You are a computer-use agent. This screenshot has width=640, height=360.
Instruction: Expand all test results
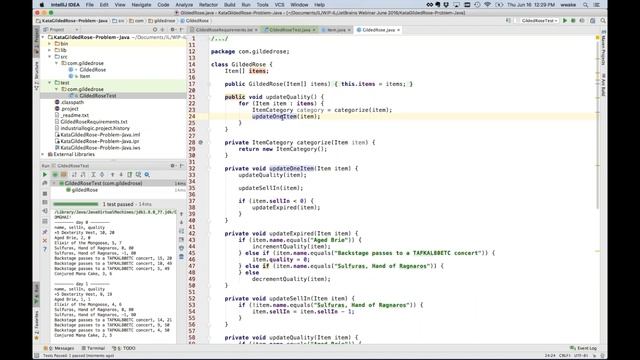tap(93, 175)
